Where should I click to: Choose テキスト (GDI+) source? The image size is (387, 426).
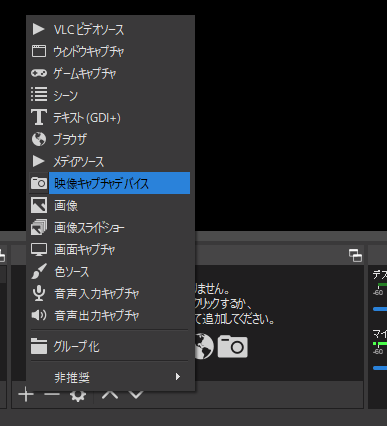[x=110, y=117]
